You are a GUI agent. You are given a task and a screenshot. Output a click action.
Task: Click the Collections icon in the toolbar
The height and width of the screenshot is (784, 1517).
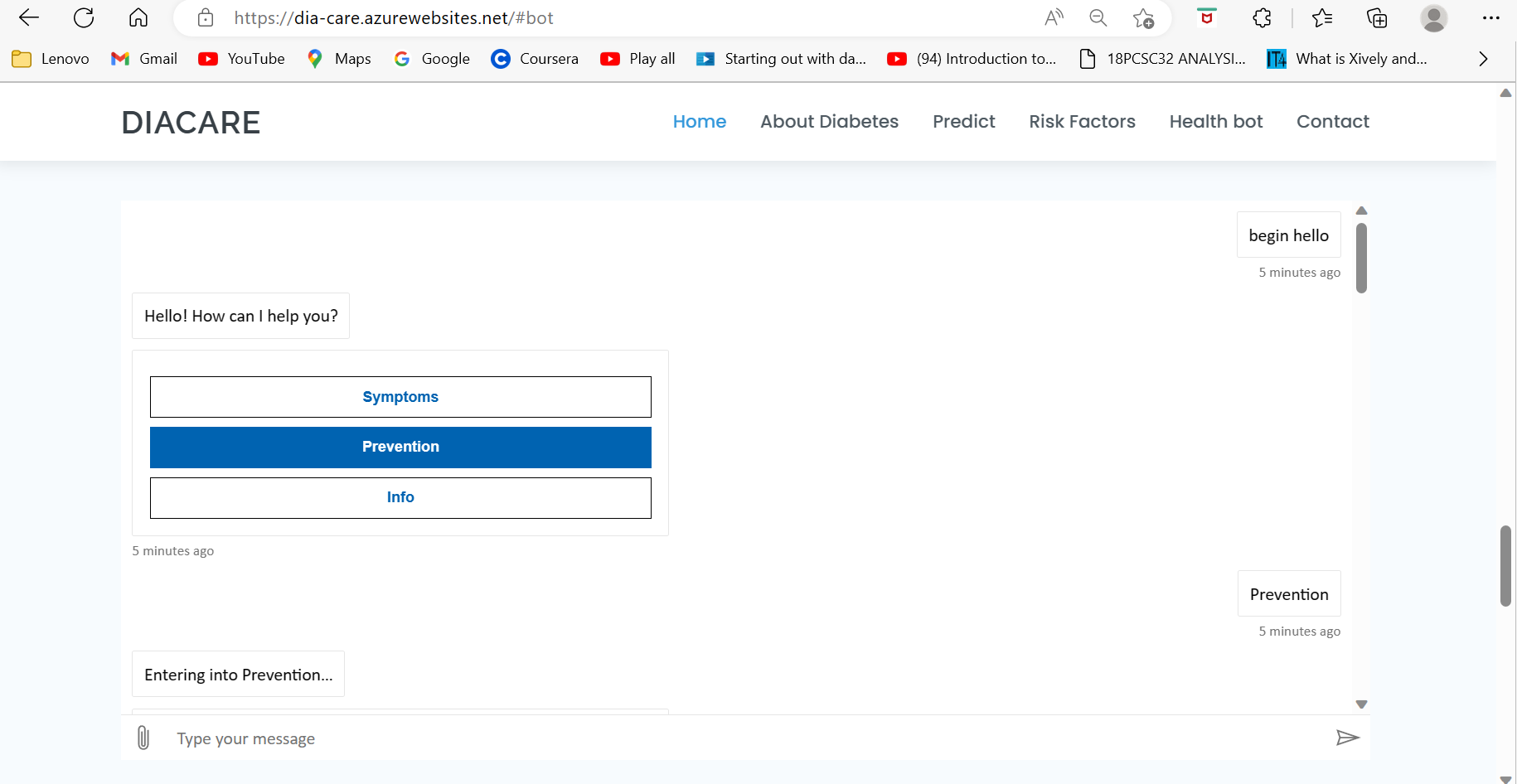click(x=1377, y=17)
